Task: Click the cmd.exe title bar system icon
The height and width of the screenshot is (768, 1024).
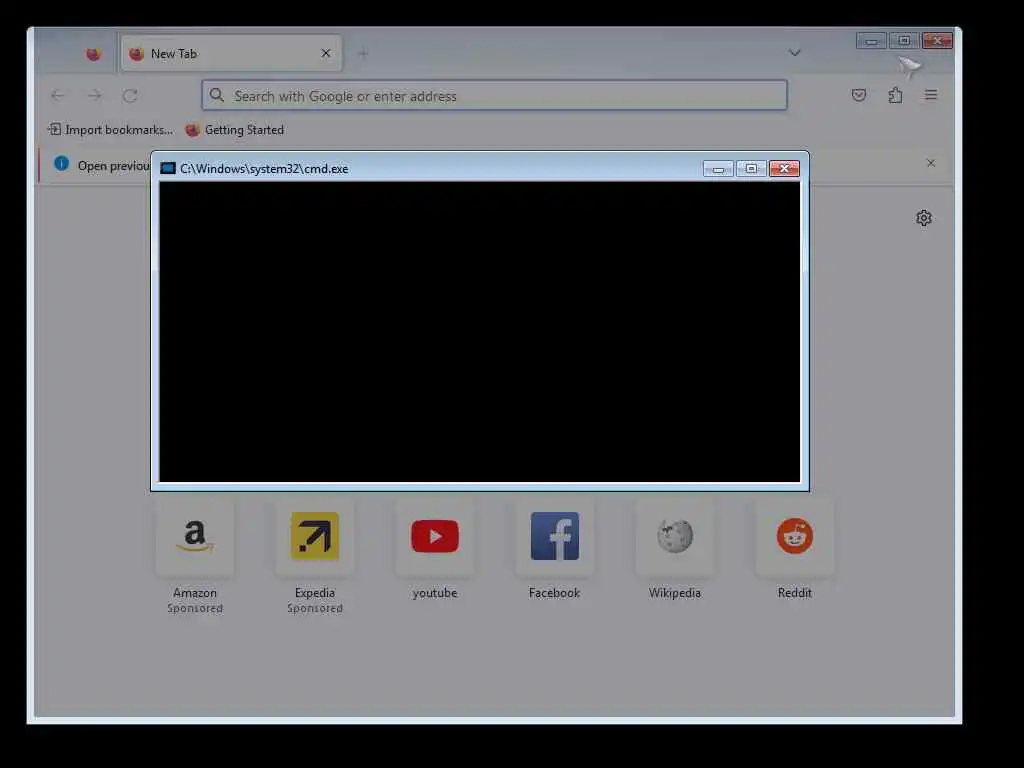Action: coord(168,168)
